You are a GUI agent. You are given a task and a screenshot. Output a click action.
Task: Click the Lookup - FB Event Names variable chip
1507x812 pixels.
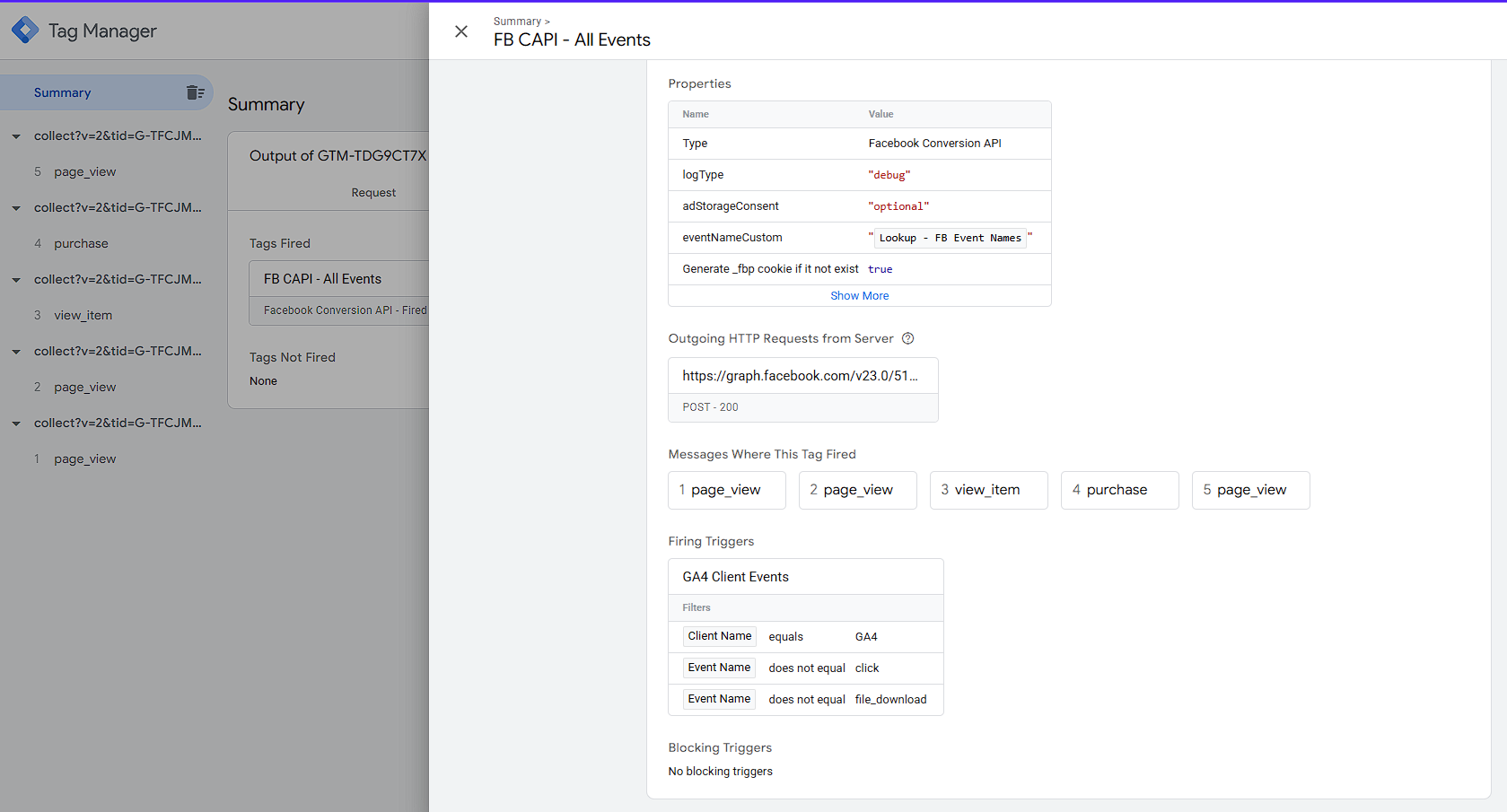(x=950, y=238)
